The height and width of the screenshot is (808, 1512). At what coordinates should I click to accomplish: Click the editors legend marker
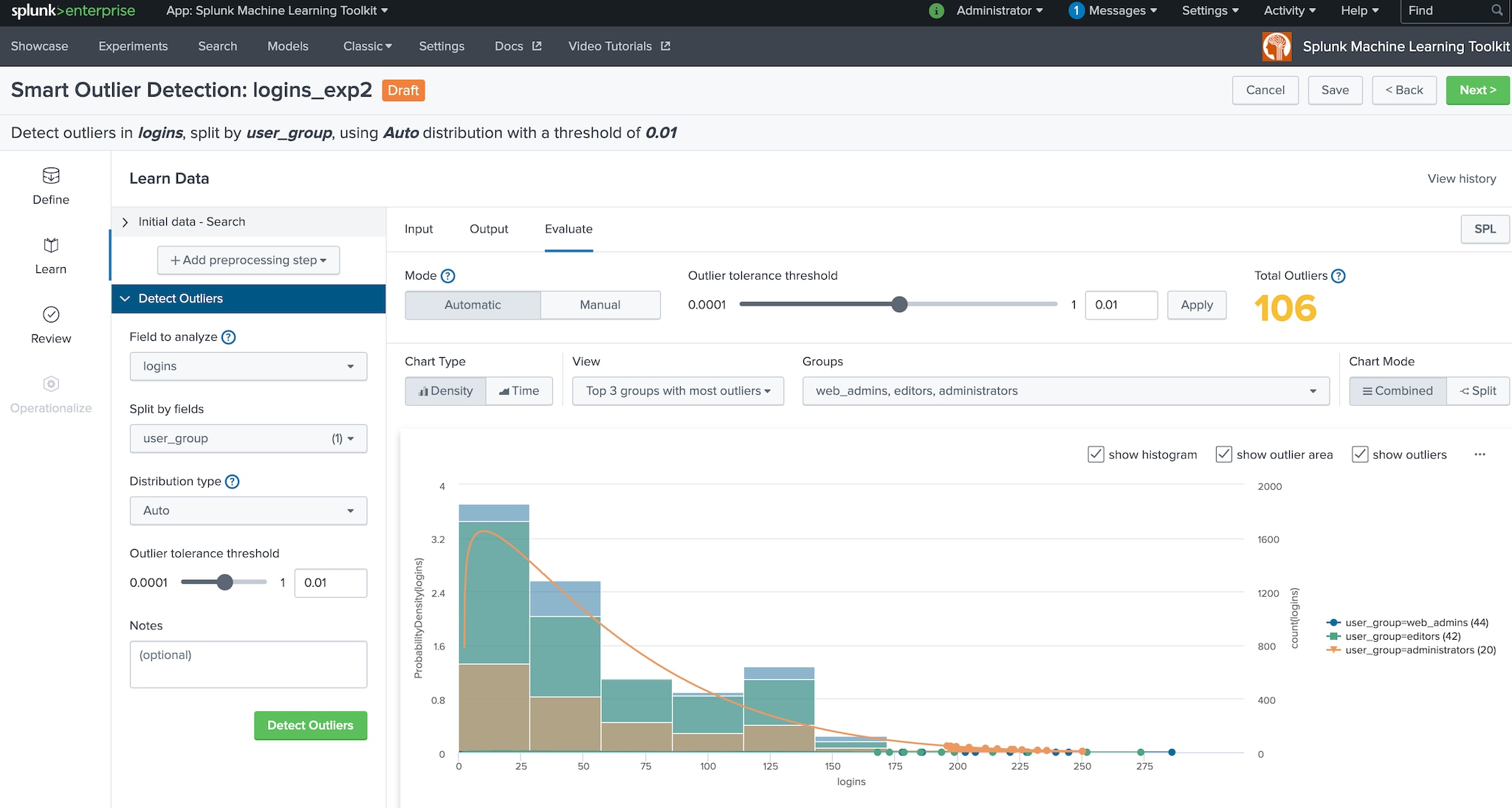tap(1333, 636)
